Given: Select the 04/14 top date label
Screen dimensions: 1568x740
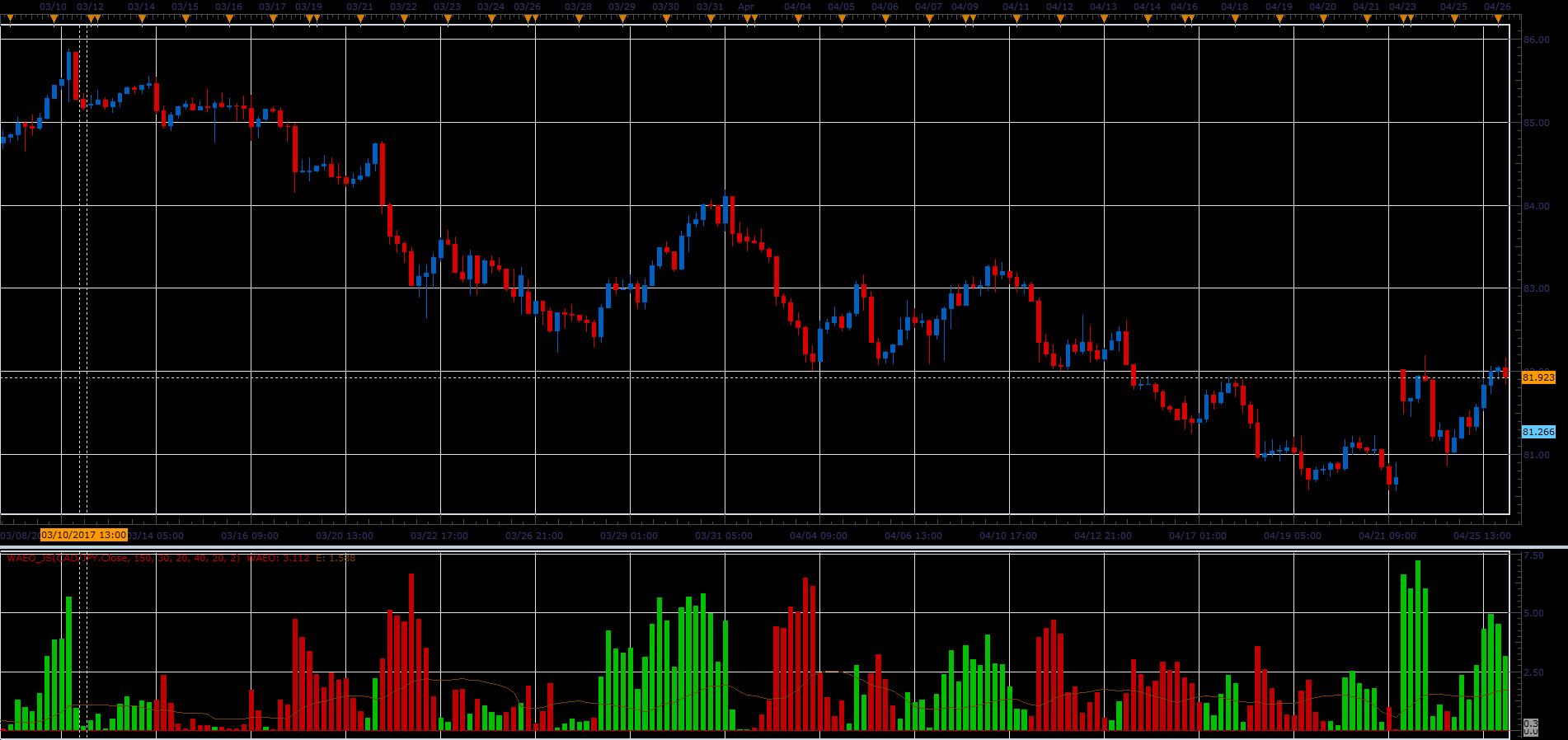Looking at the screenshot, I should [1148, 7].
